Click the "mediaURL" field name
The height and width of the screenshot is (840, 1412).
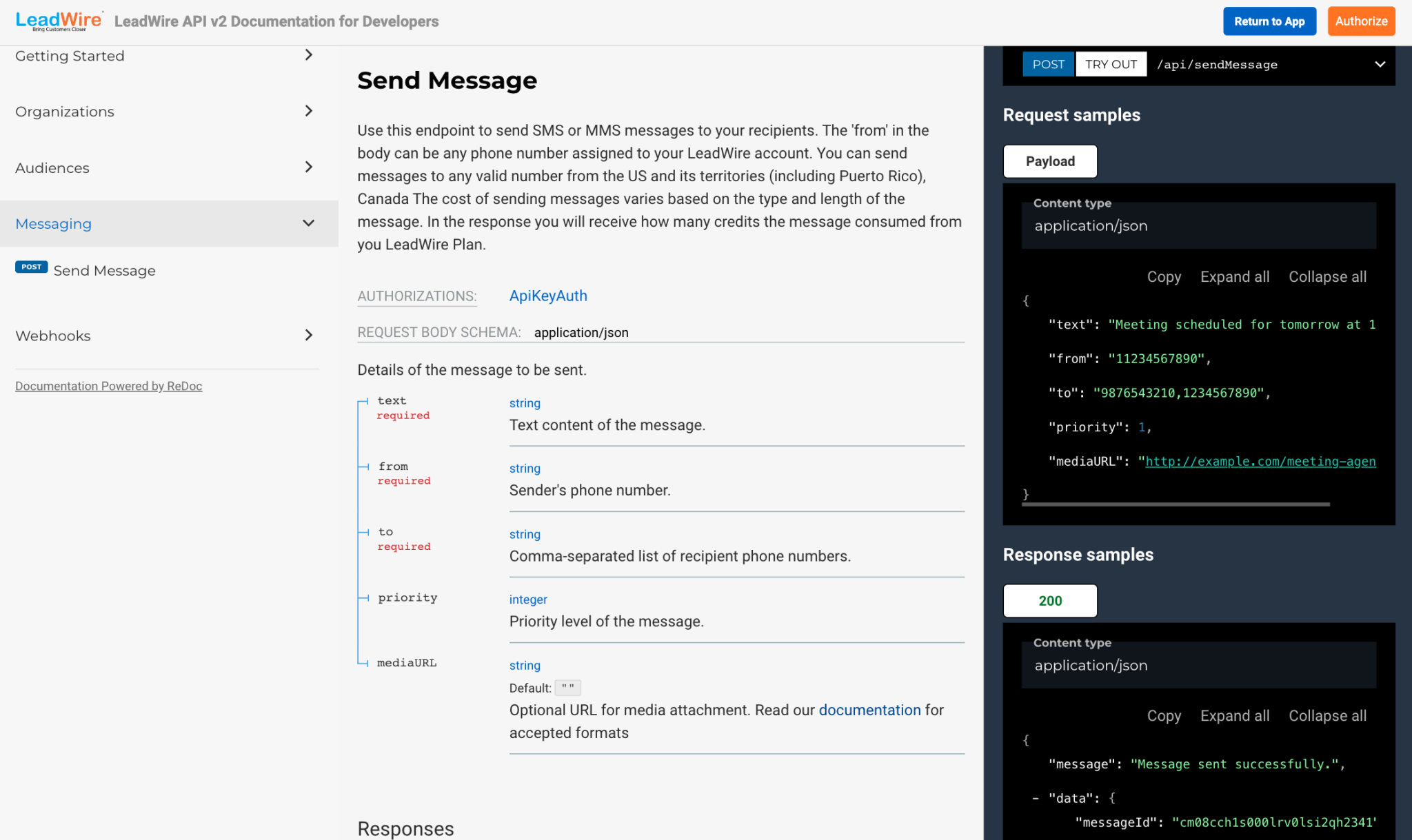pos(407,663)
